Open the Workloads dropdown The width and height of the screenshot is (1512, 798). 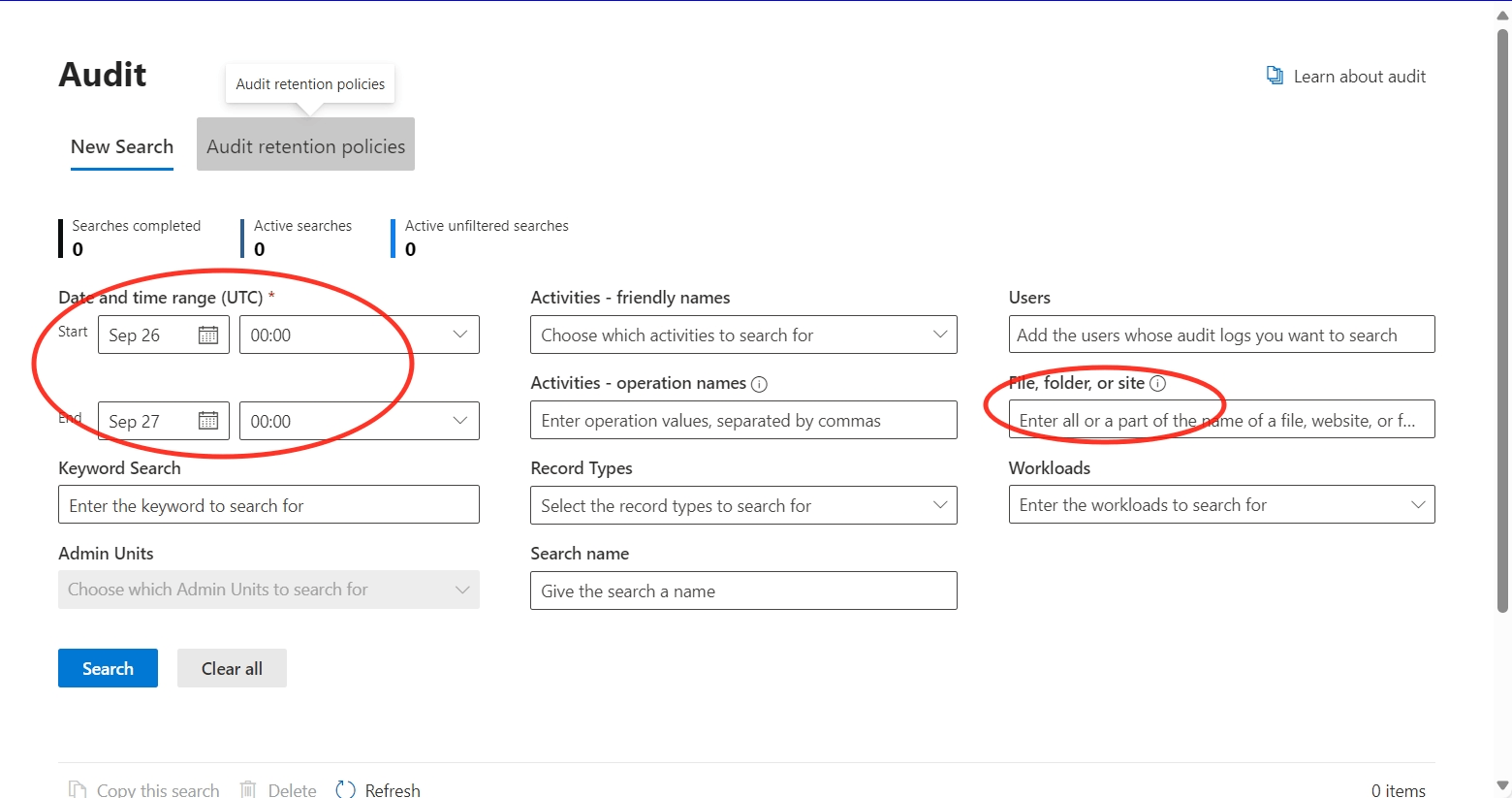[1221, 504]
